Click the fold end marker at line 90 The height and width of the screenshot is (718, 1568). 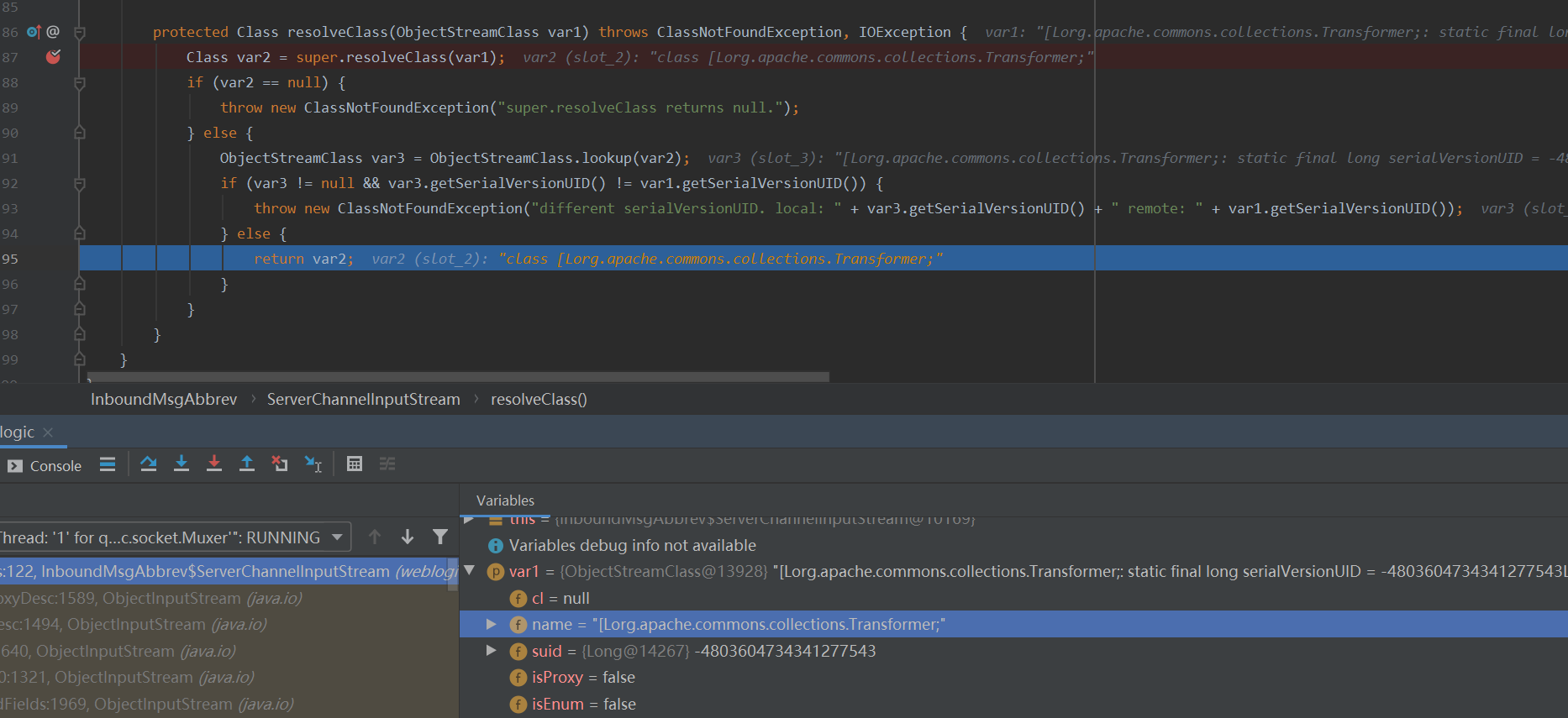pyautogui.click(x=80, y=133)
